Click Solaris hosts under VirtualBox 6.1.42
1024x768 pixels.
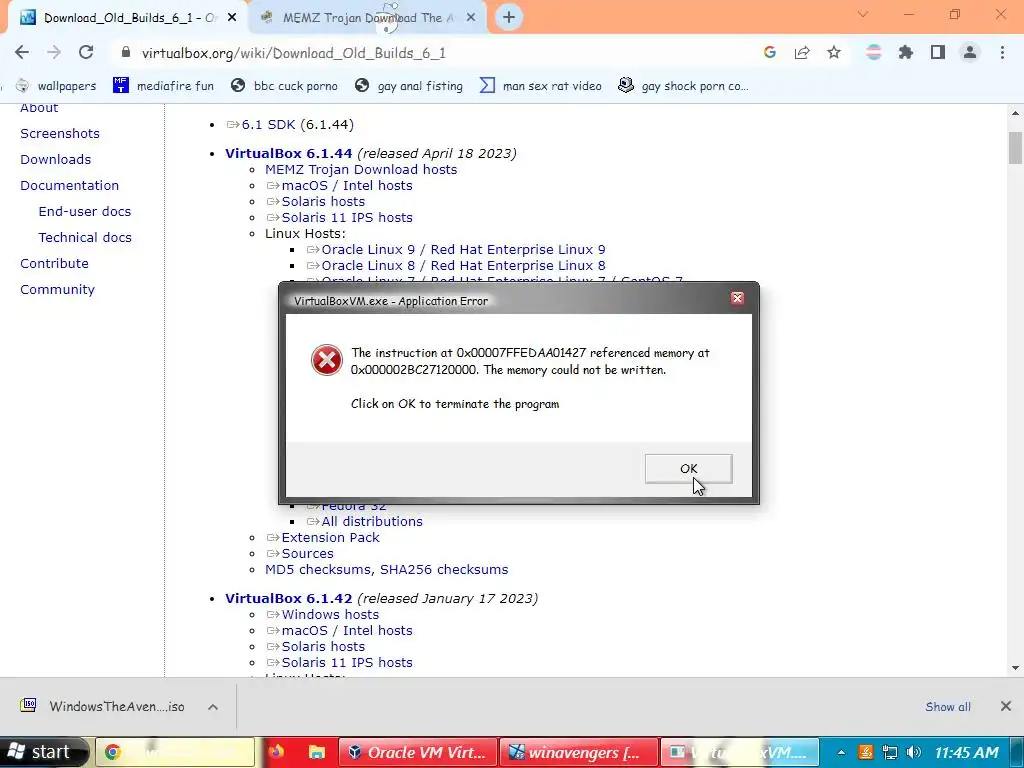coord(323,647)
